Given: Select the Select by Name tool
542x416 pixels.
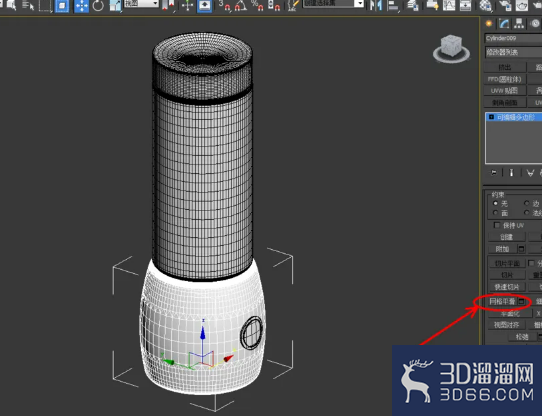Looking at the screenshot, I should pos(28,5).
